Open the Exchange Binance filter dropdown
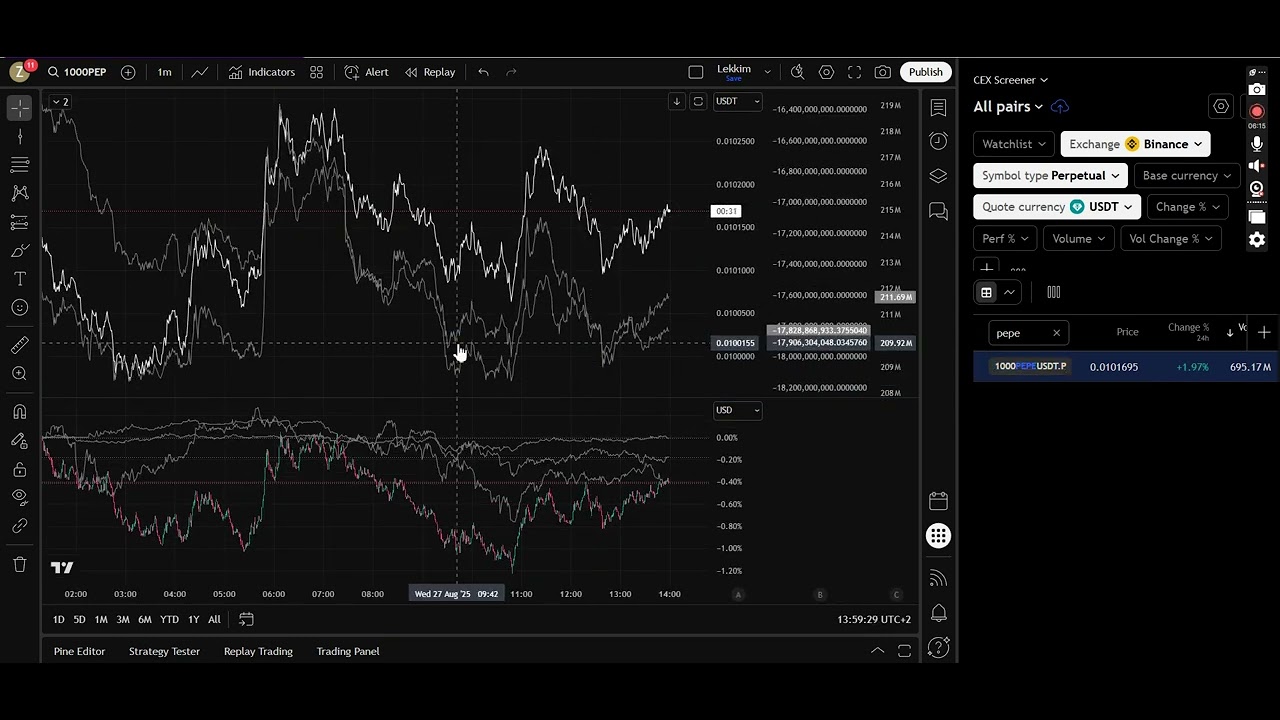 coord(1136,144)
